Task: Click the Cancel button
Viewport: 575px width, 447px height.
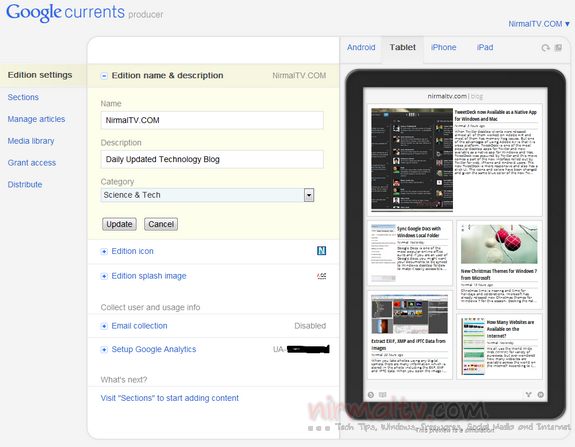Action: click(161, 224)
